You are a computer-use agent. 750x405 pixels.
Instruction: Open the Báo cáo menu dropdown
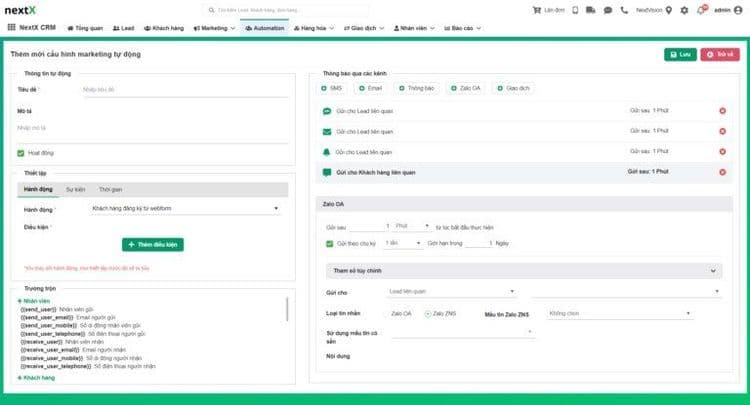[462, 28]
